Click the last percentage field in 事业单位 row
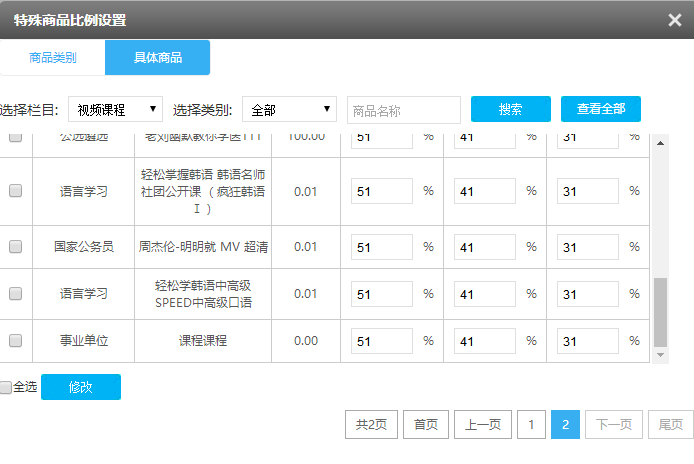Viewport: 694px width, 464px height. click(x=587, y=341)
